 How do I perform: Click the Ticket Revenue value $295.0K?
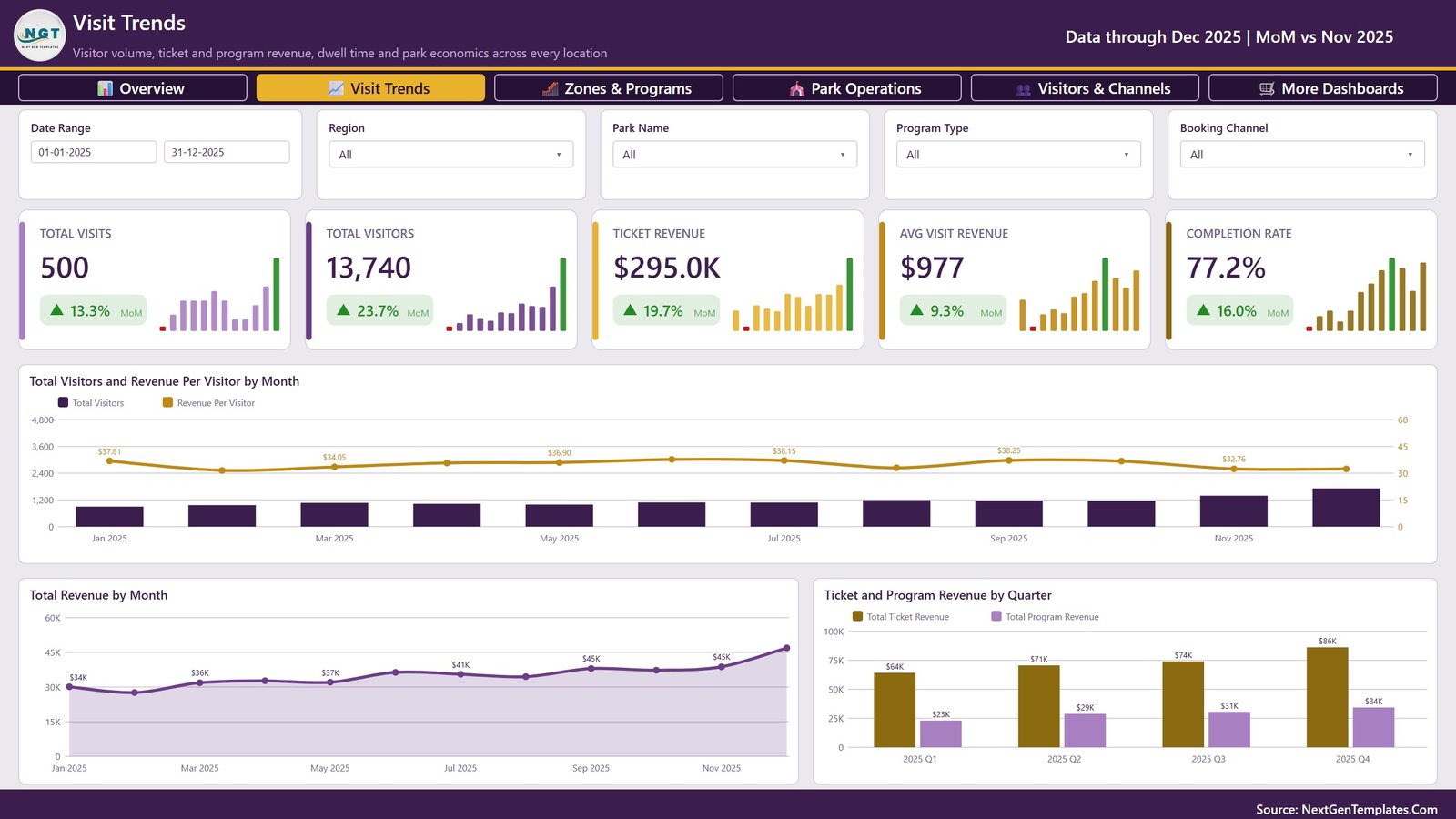click(667, 268)
